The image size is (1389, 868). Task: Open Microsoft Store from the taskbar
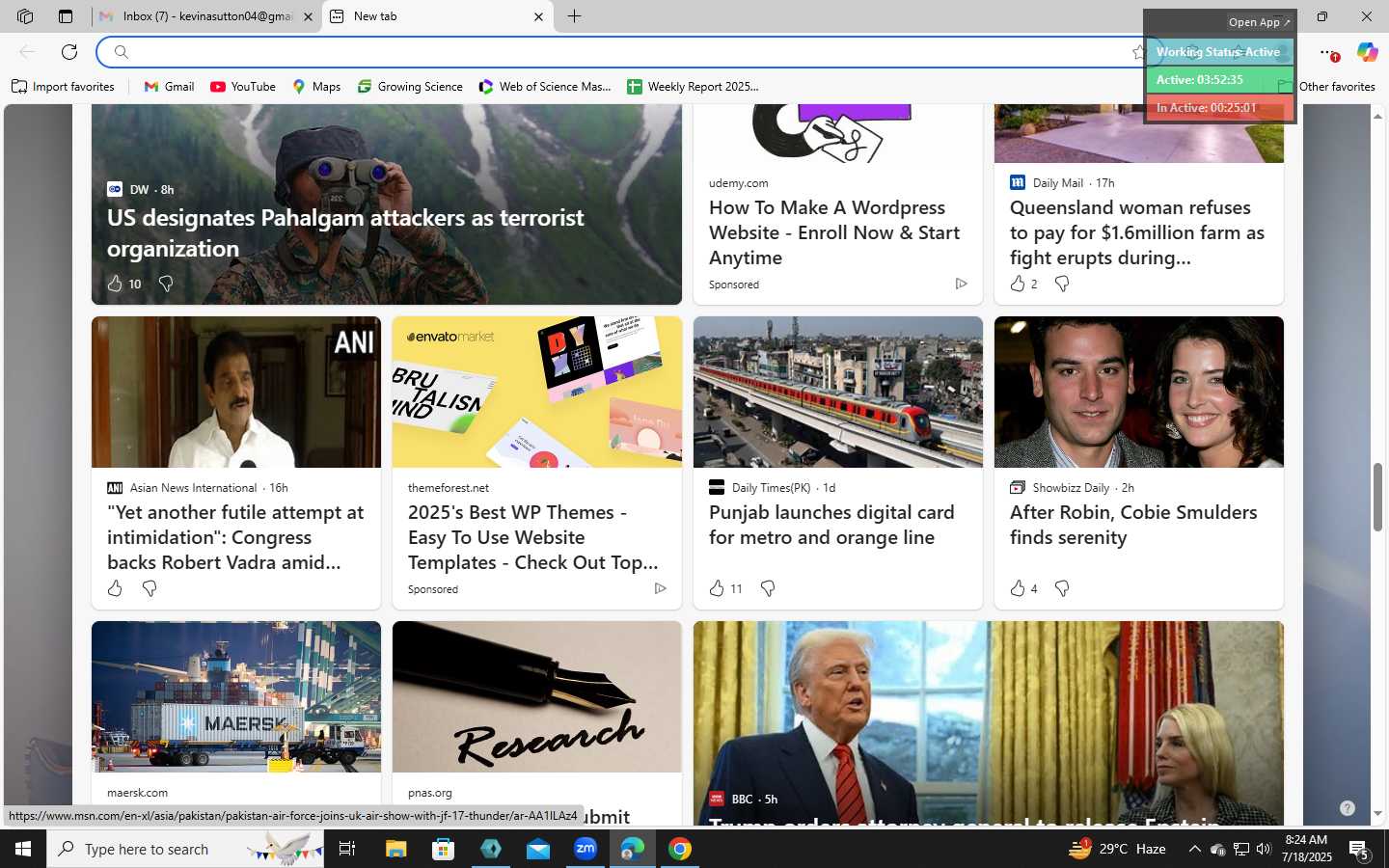(x=444, y=849)
